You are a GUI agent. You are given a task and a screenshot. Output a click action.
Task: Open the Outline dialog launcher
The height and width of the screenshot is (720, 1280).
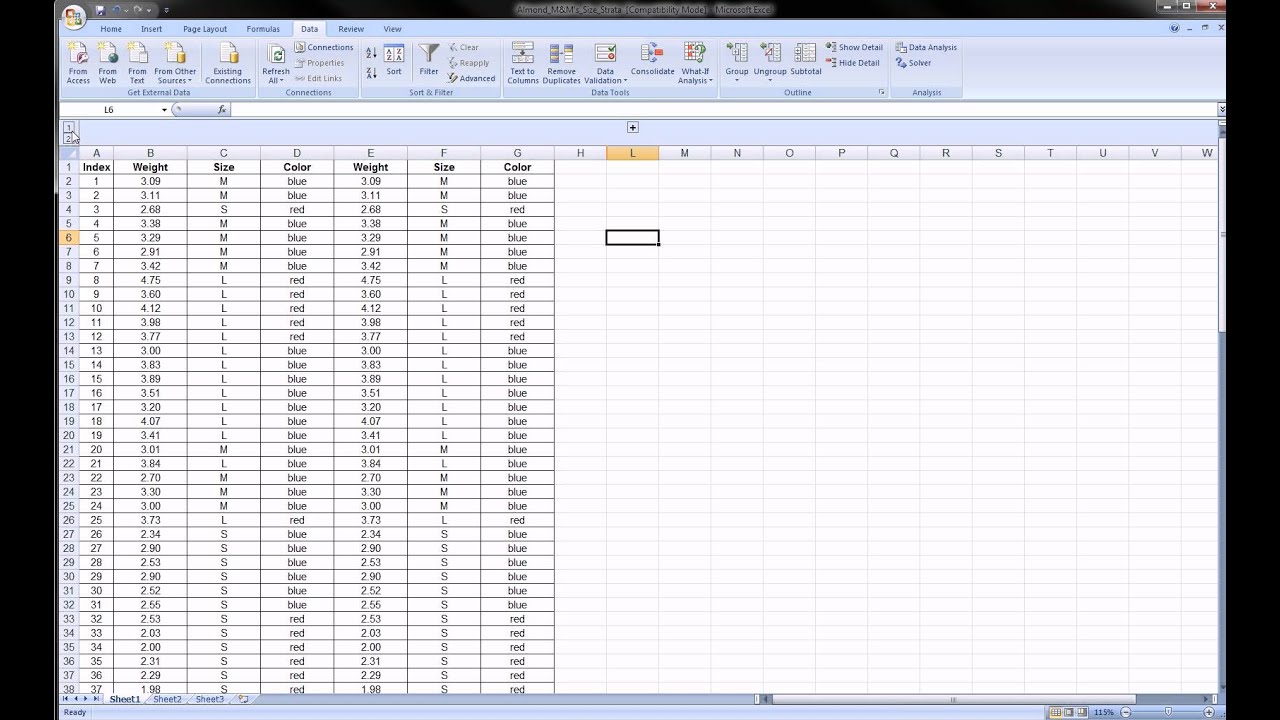(x=881, y=92)
